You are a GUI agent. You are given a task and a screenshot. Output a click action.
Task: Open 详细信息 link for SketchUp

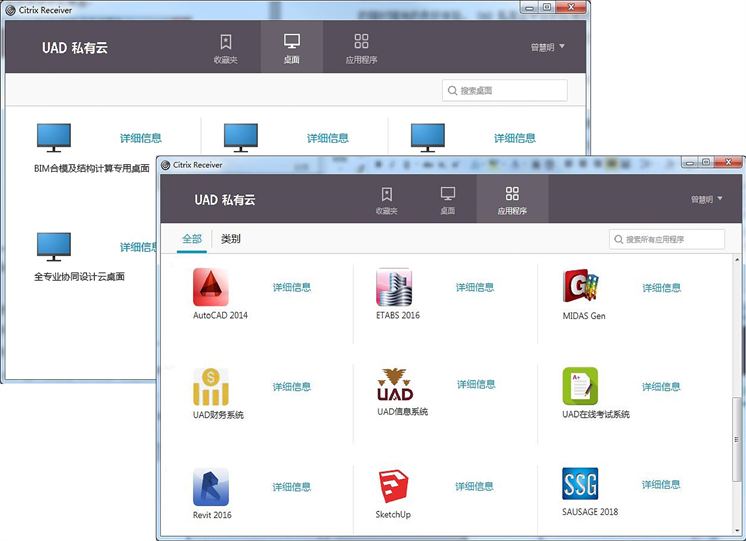tap(474, 486)
